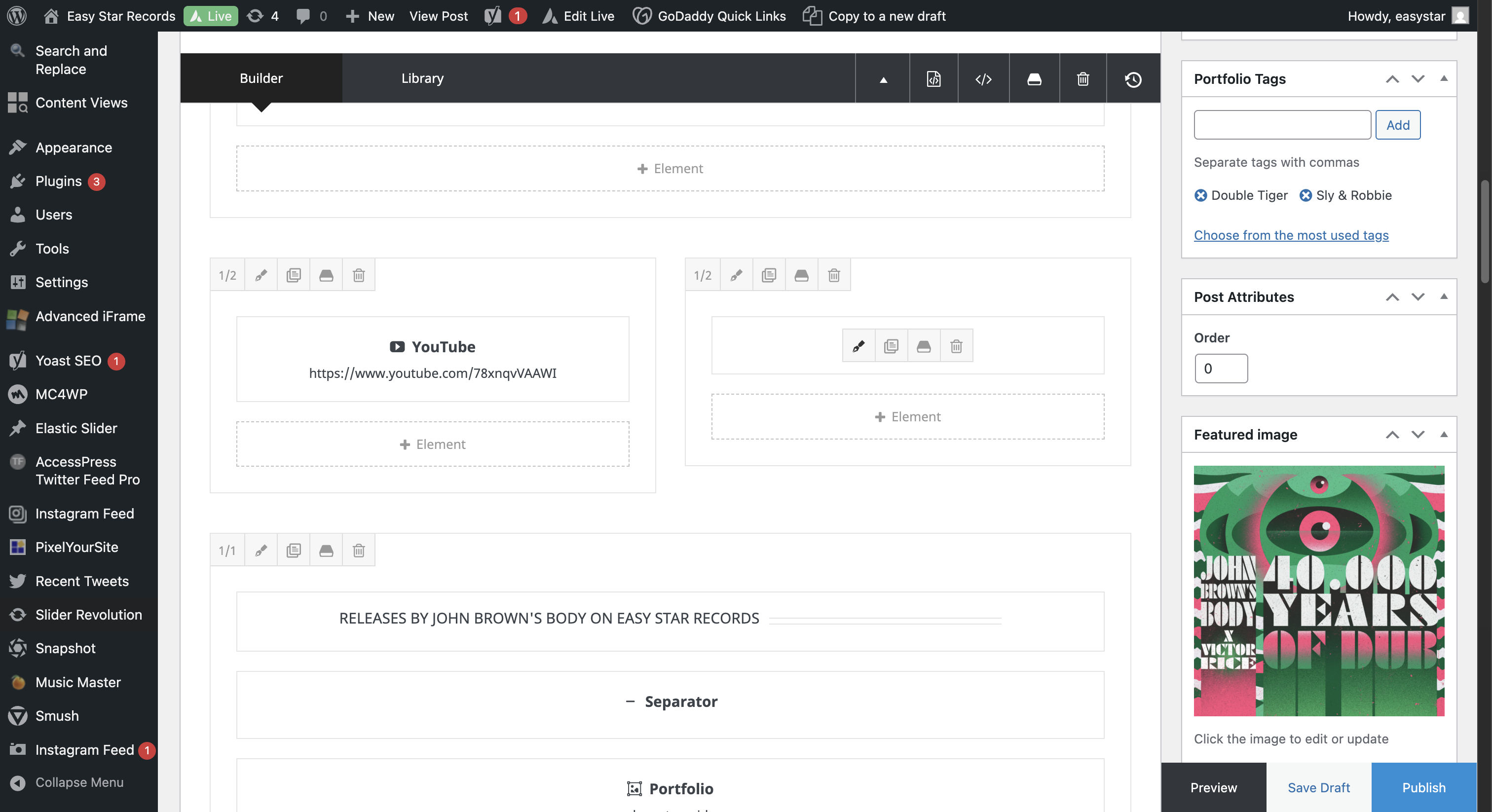Remove the Sly & Robbie tag
Viewport: 1492px width, 812px height.
(x=1305, y=195)
